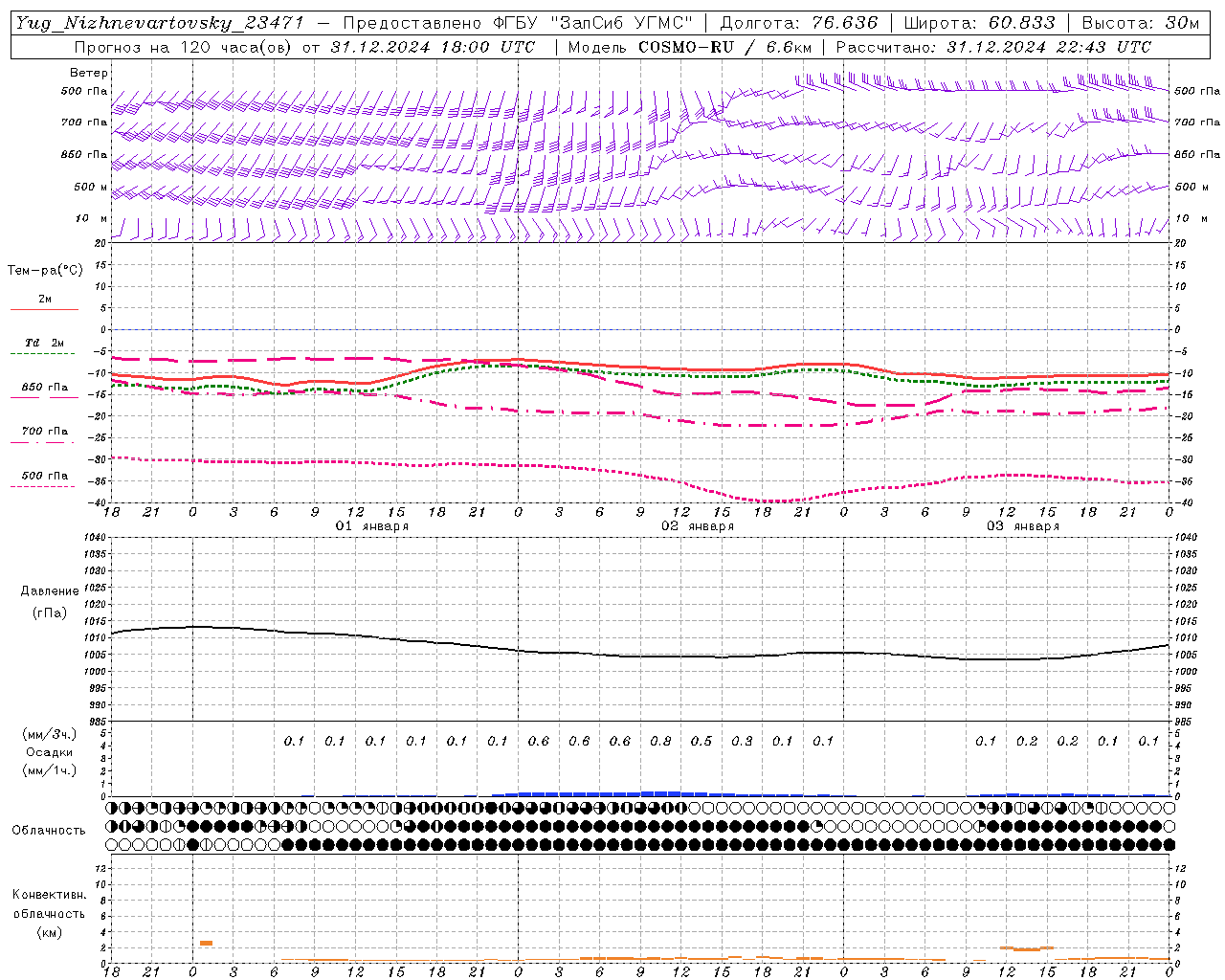The image size is (1225, 980).
Task: Click the 500 гПа entry in temperature legend
Action: coord(45,476)
